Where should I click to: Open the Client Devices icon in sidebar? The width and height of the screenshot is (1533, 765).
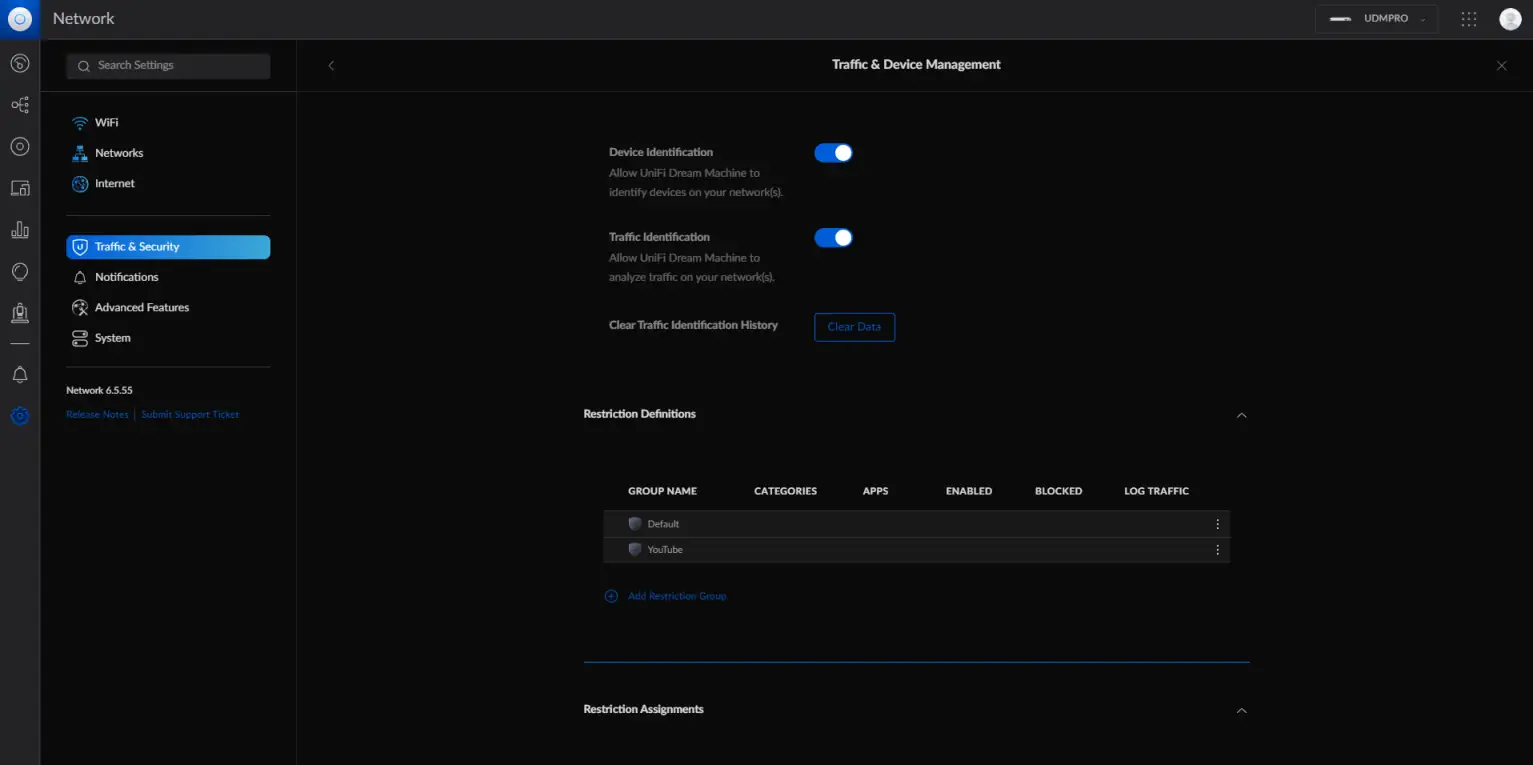(x=20, y=188)
